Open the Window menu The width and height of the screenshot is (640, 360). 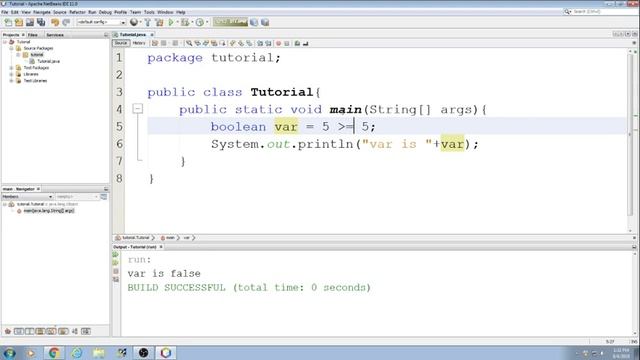(x=165, y=12)
